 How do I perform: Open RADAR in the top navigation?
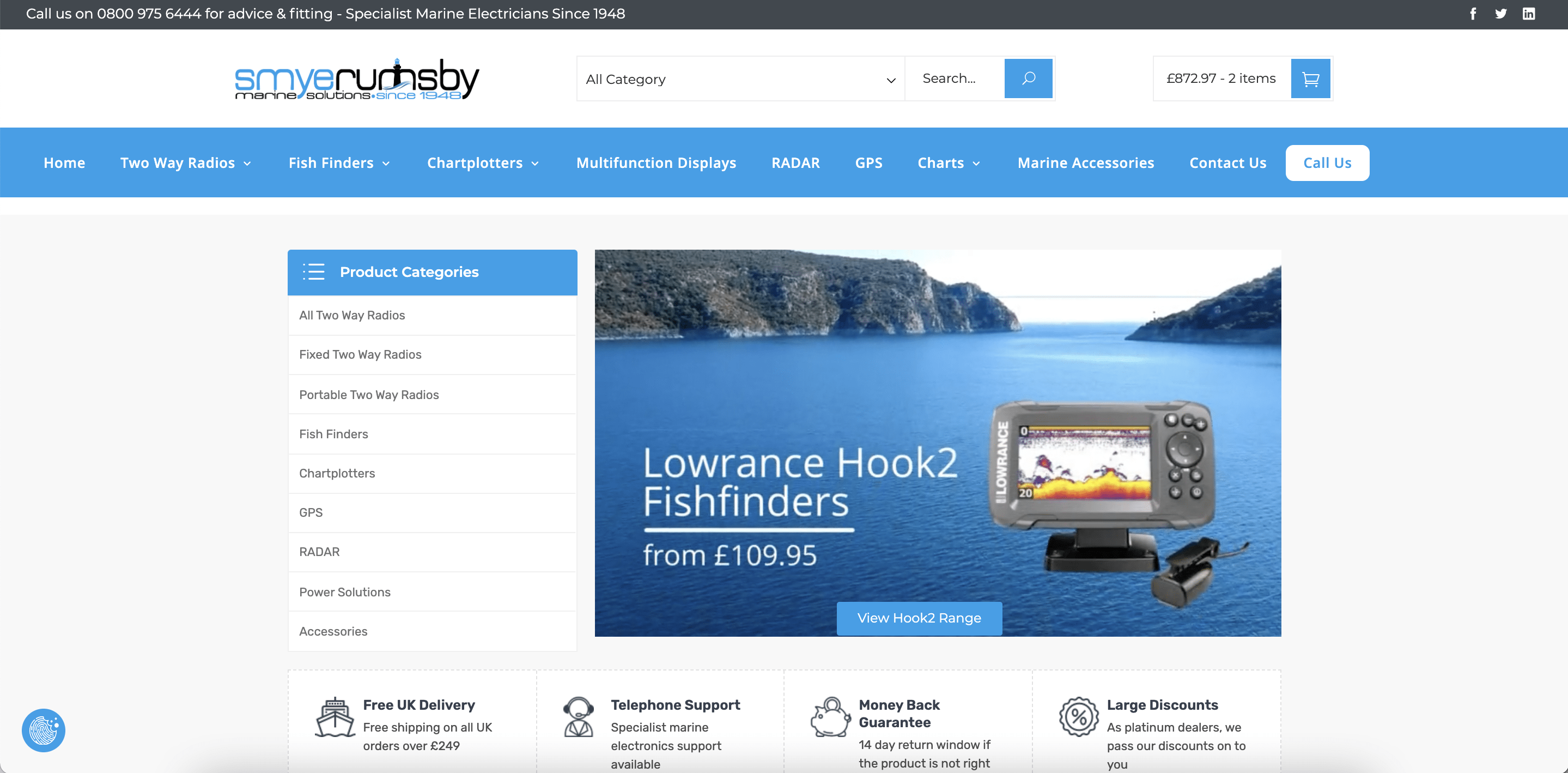point(795,162)
